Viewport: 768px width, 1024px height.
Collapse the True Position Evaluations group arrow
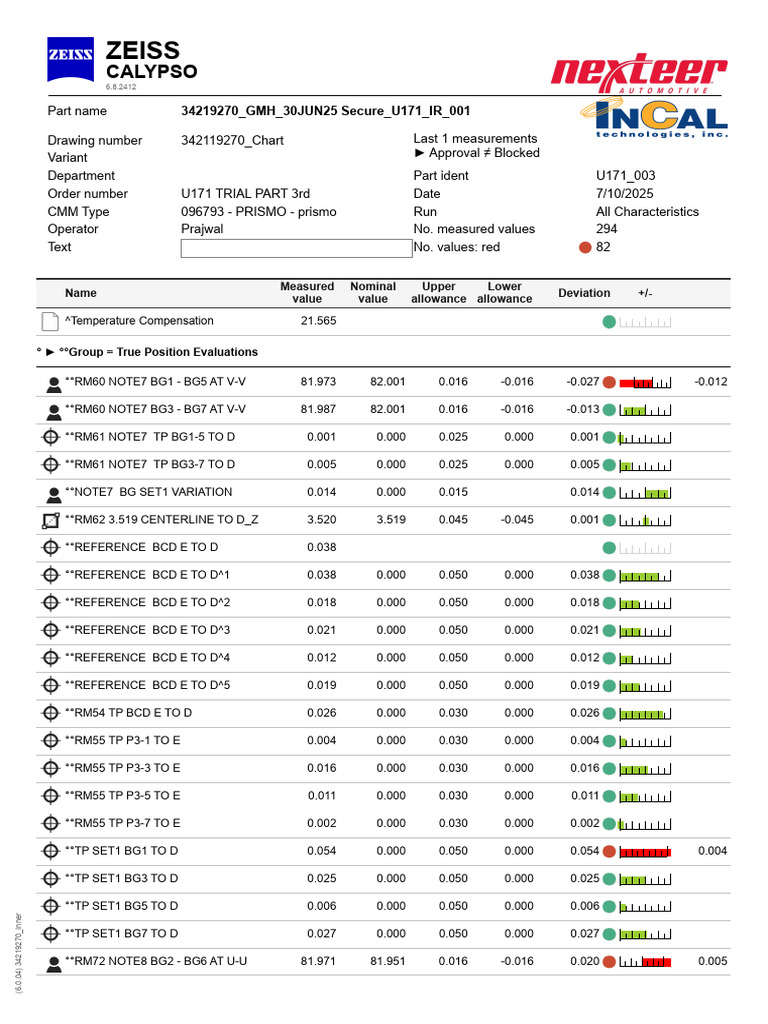click(x=50, y=352)
